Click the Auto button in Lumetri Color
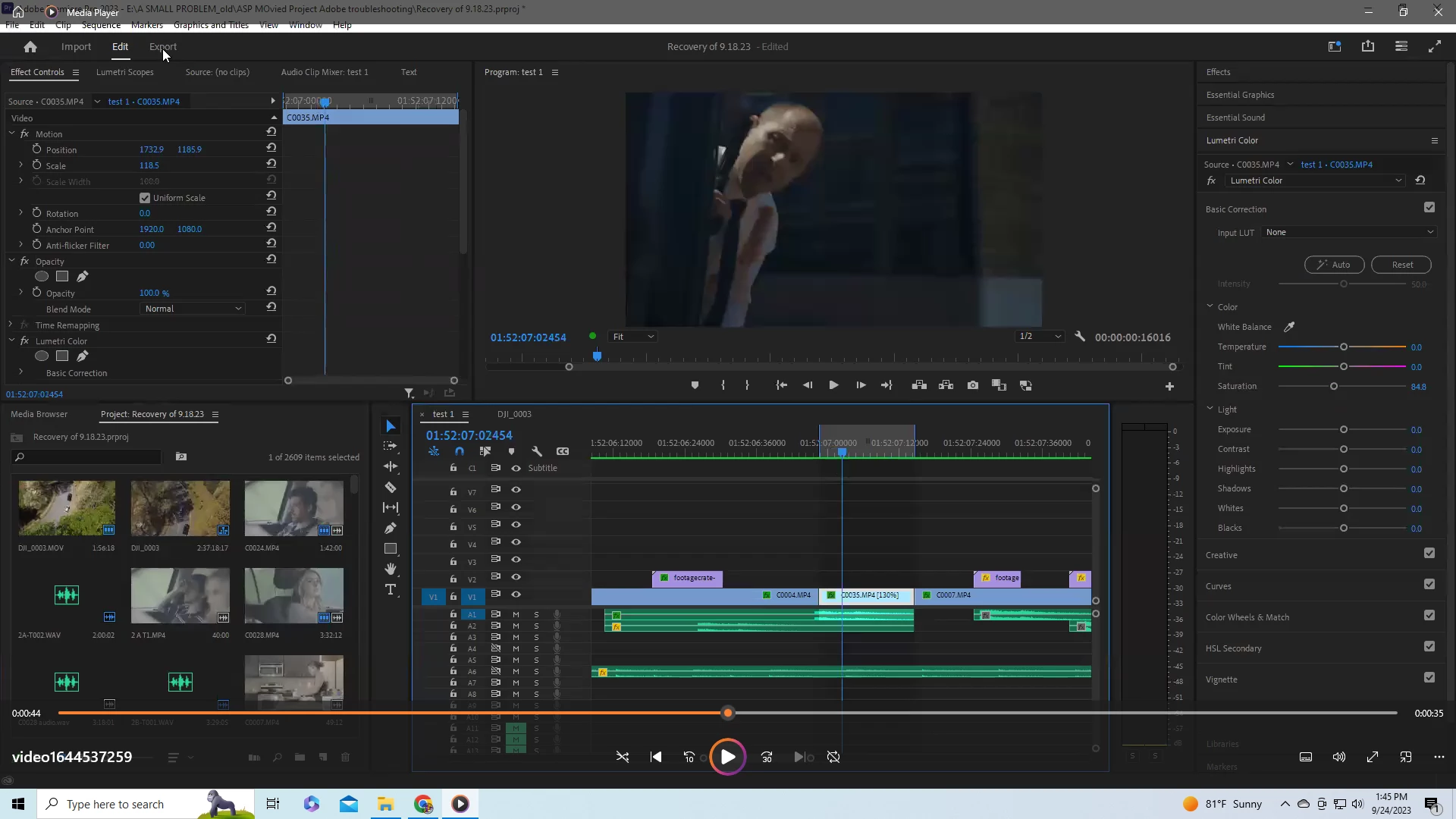1456x819 pixels. click(1334, 265)
